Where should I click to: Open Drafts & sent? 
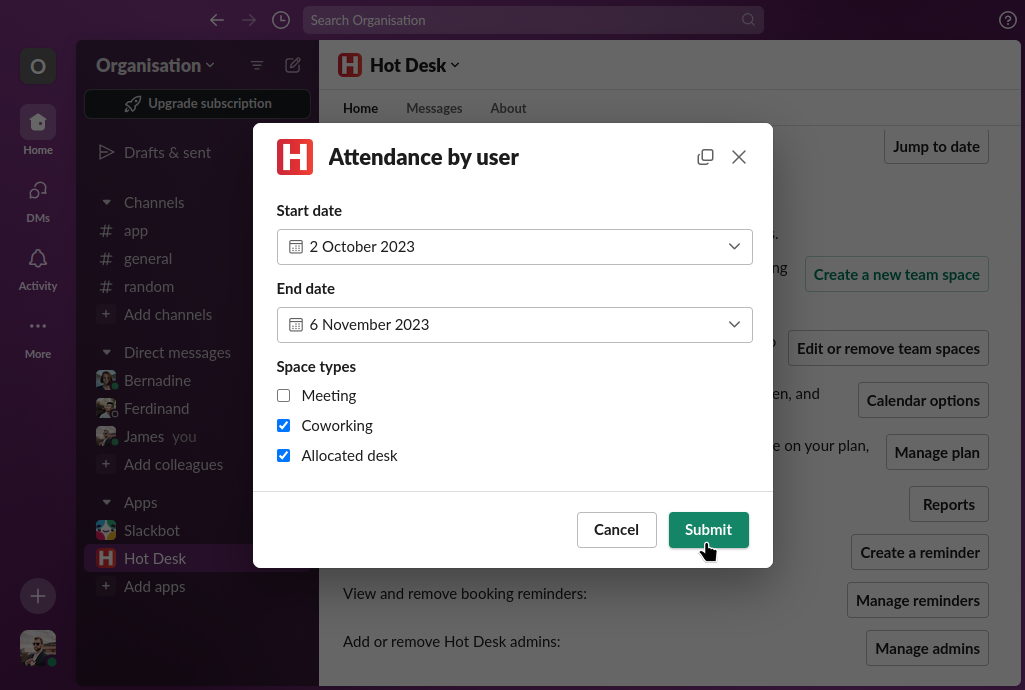pyautogui.click(x=167, y=153)
